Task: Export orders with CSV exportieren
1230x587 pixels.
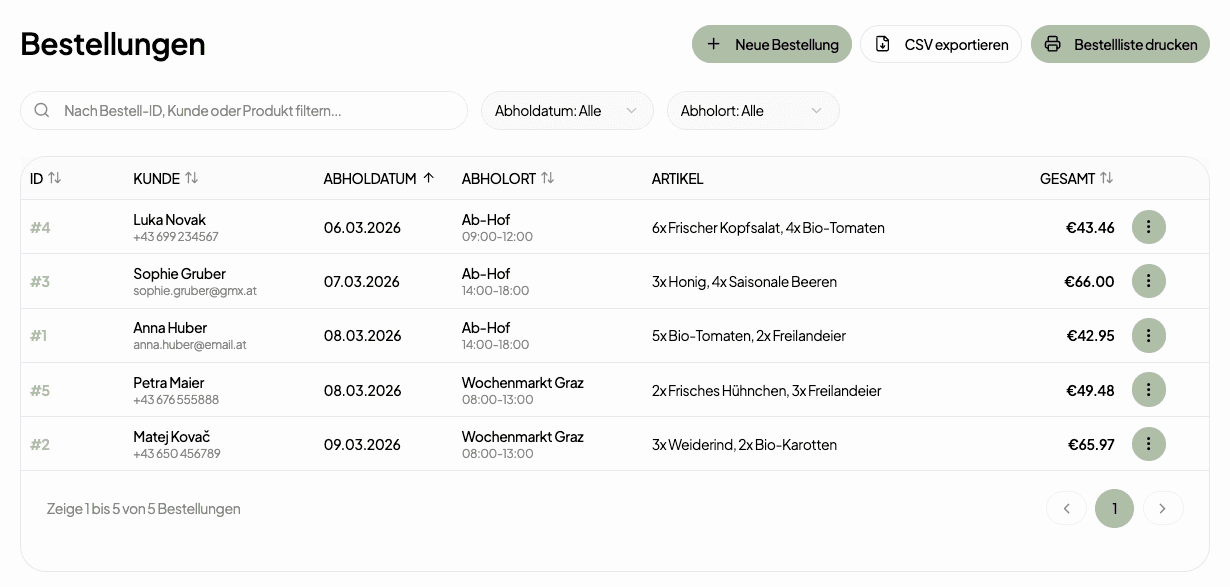Action: click(x=940, y=44)
